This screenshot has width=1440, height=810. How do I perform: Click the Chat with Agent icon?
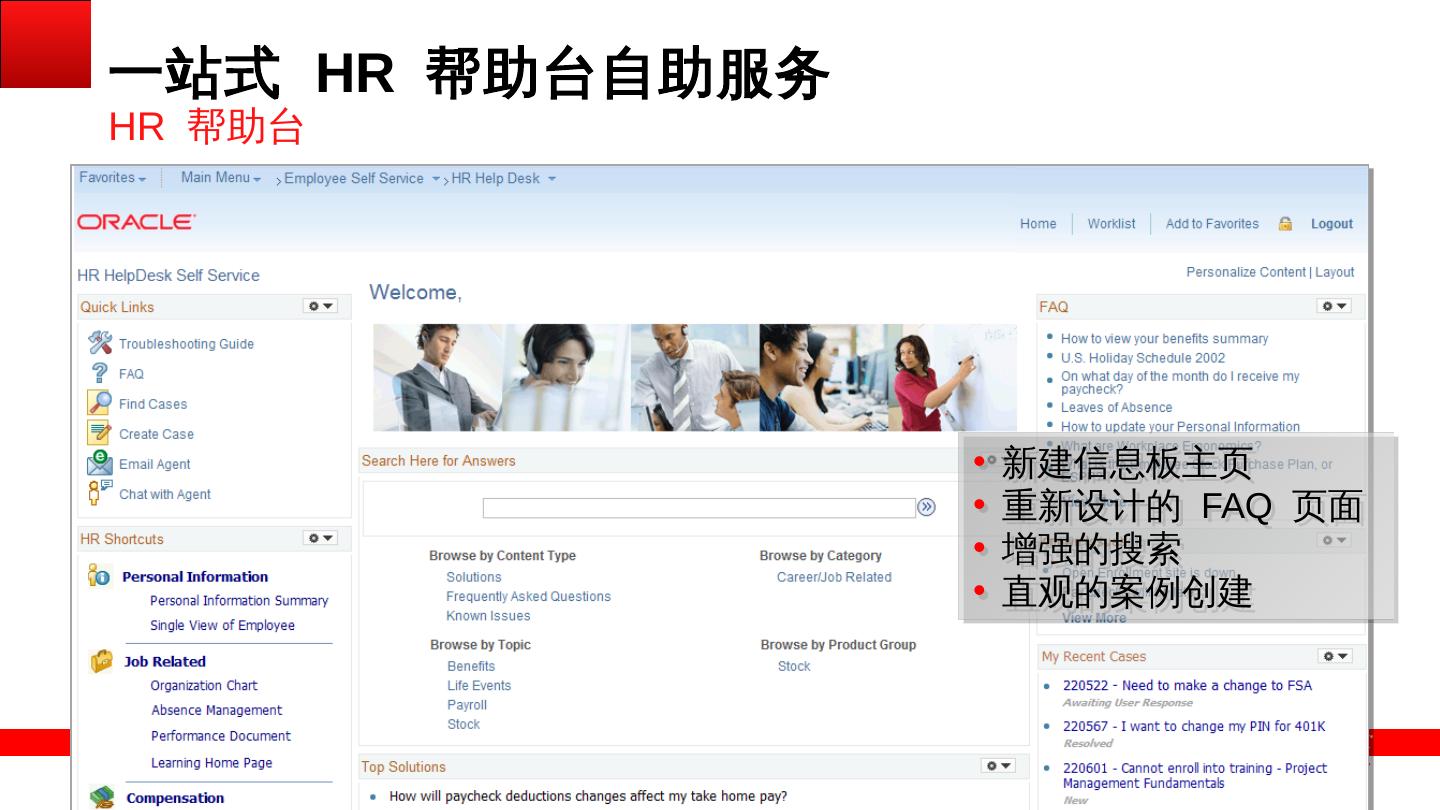100,493
